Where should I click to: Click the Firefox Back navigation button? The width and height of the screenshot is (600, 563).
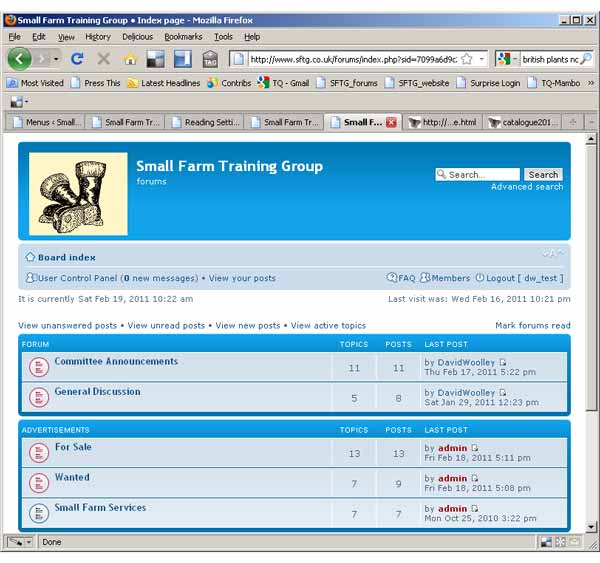coord(19,59)
